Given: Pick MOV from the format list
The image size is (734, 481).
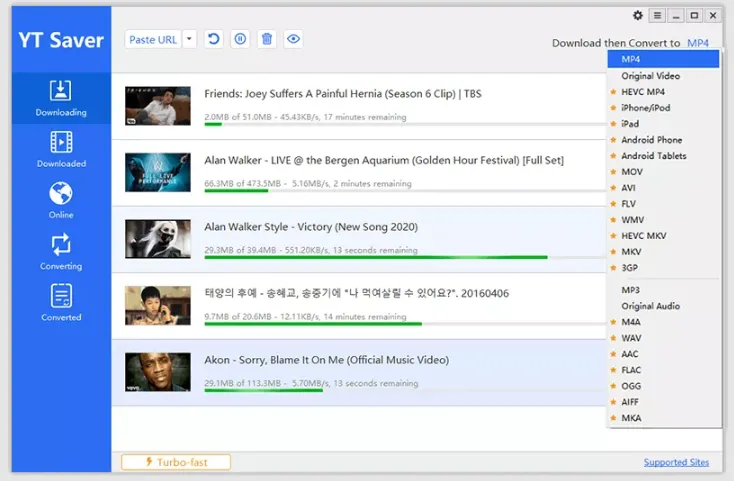Looking at the screenshot, I should pyautogui.click(x=663, y=172).
